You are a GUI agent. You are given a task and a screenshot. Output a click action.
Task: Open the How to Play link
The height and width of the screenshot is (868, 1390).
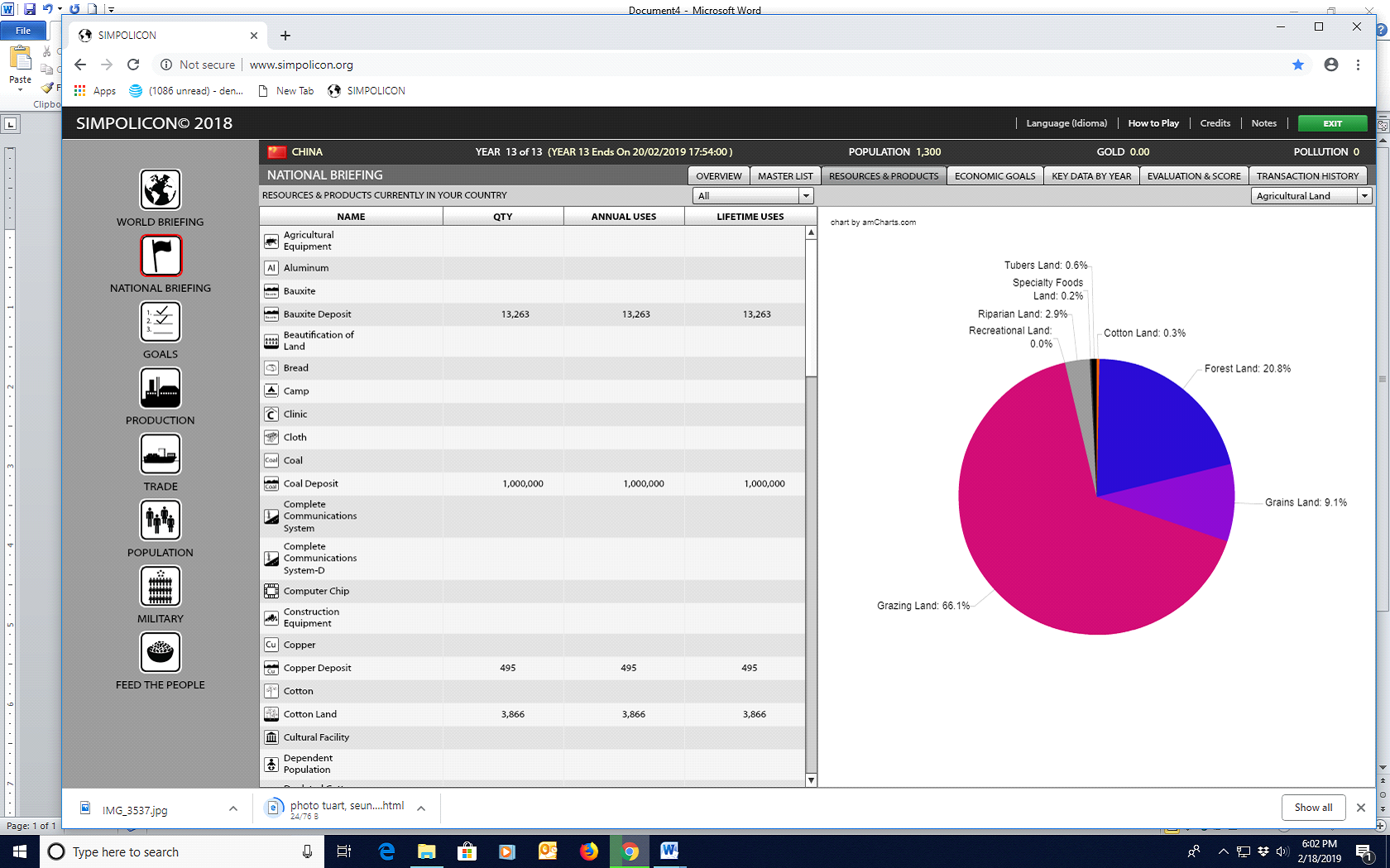1153,123
